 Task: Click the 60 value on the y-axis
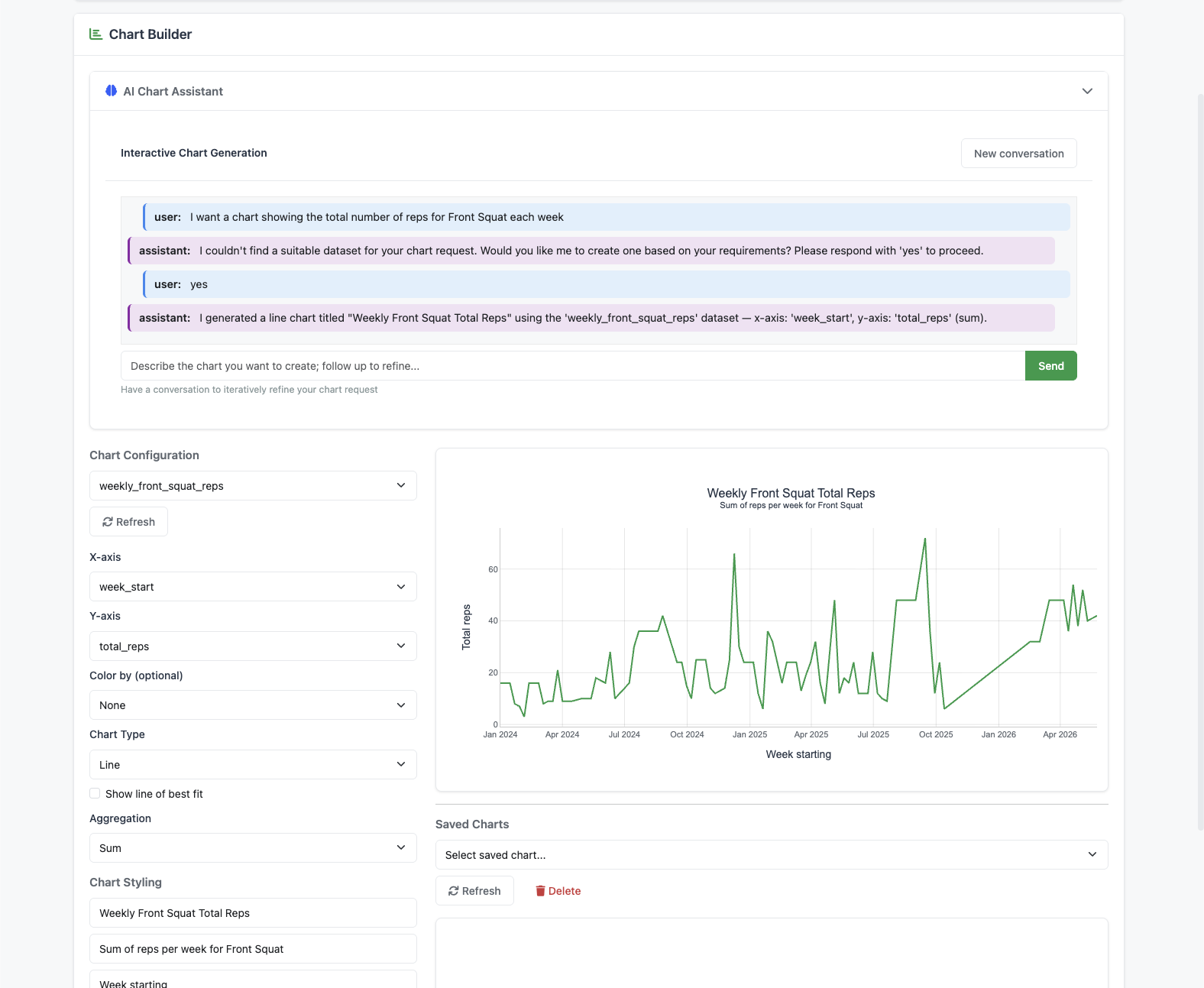click(493, 569)
